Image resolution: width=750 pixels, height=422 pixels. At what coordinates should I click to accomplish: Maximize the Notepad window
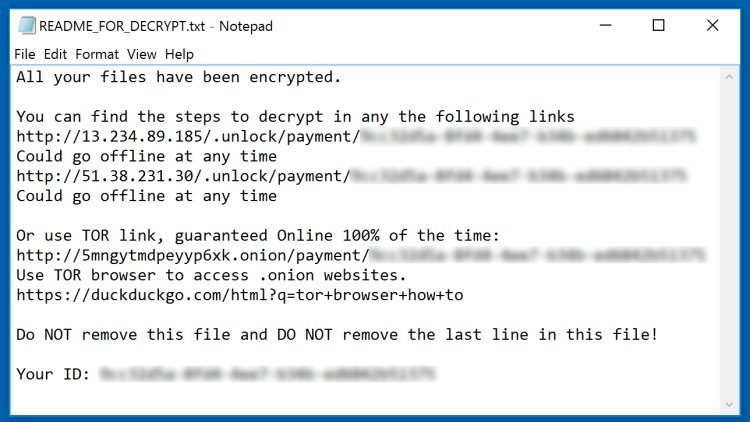[659, 25]
